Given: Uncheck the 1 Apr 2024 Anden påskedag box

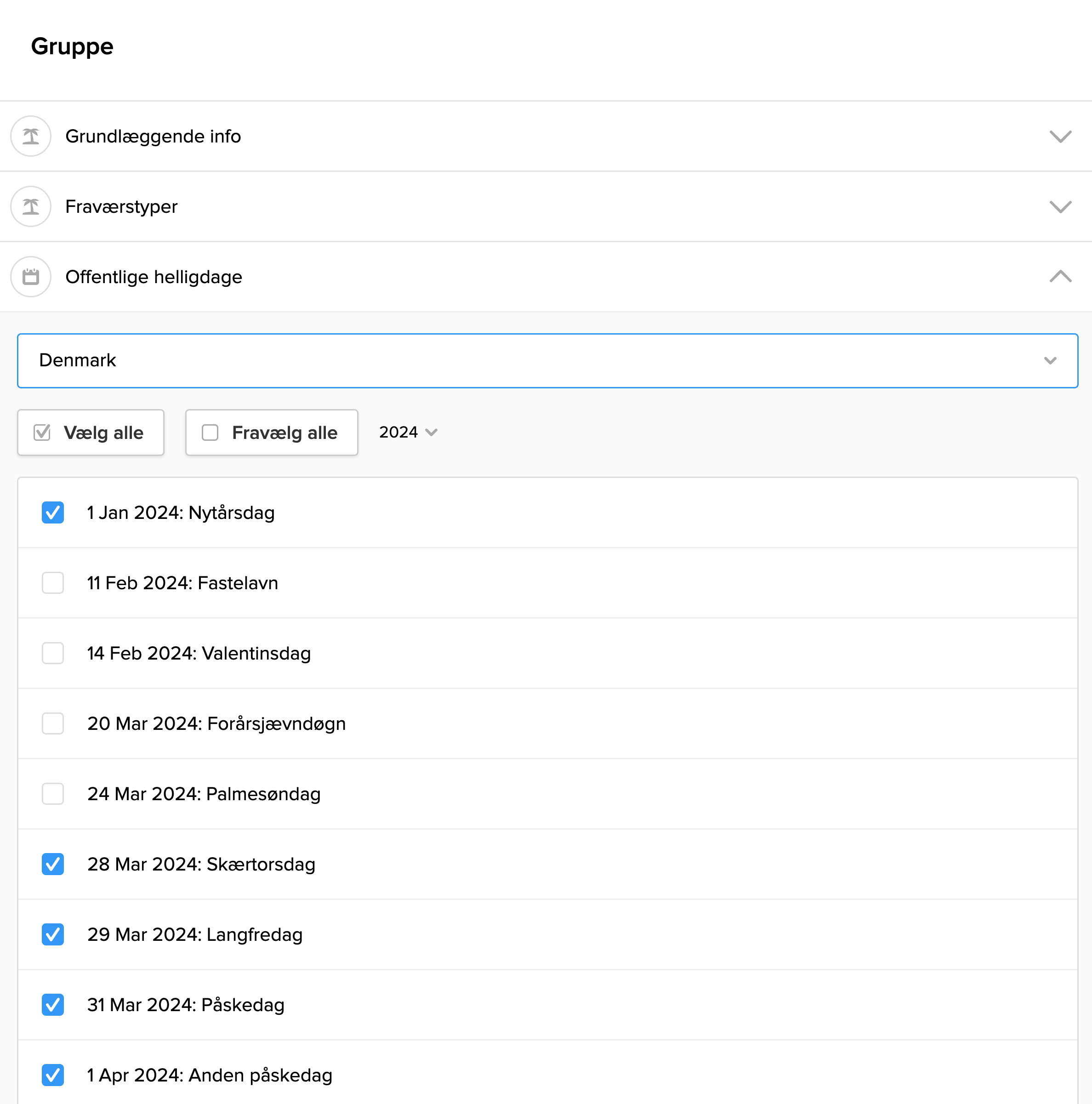Looking at the screenshot, I should point(52,1075).
